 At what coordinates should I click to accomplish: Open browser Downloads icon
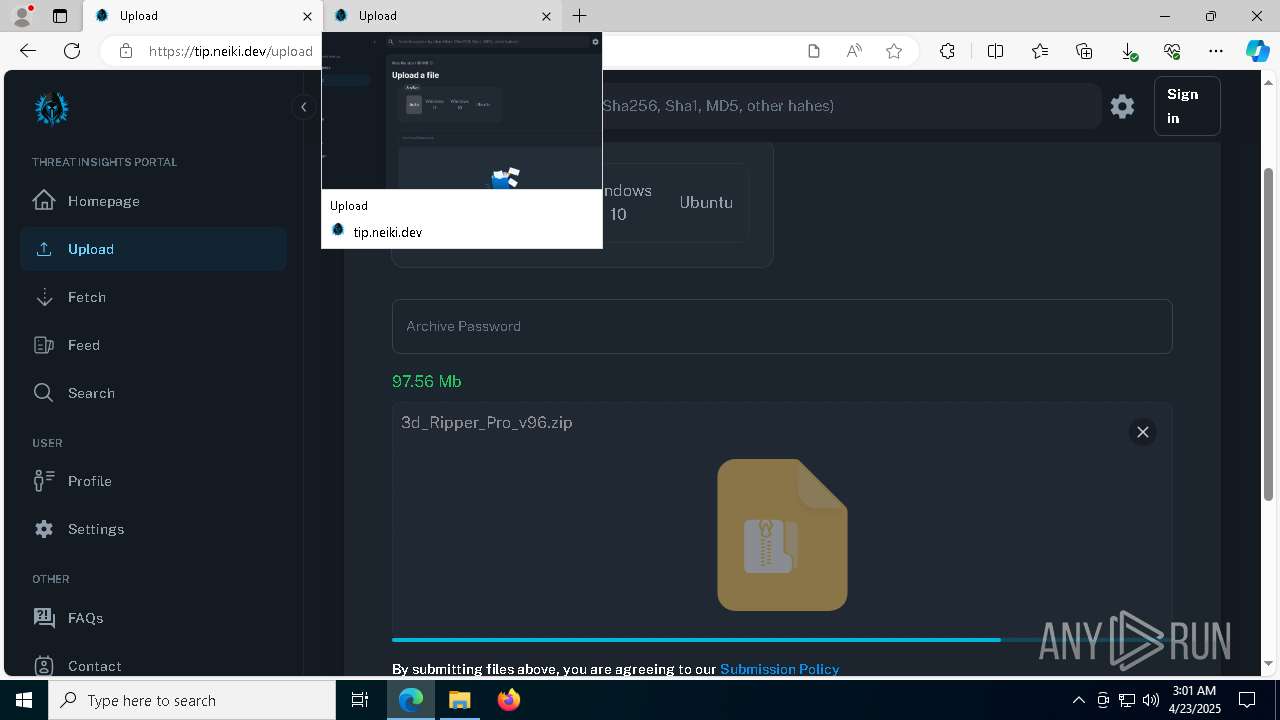coord(1128,51)
